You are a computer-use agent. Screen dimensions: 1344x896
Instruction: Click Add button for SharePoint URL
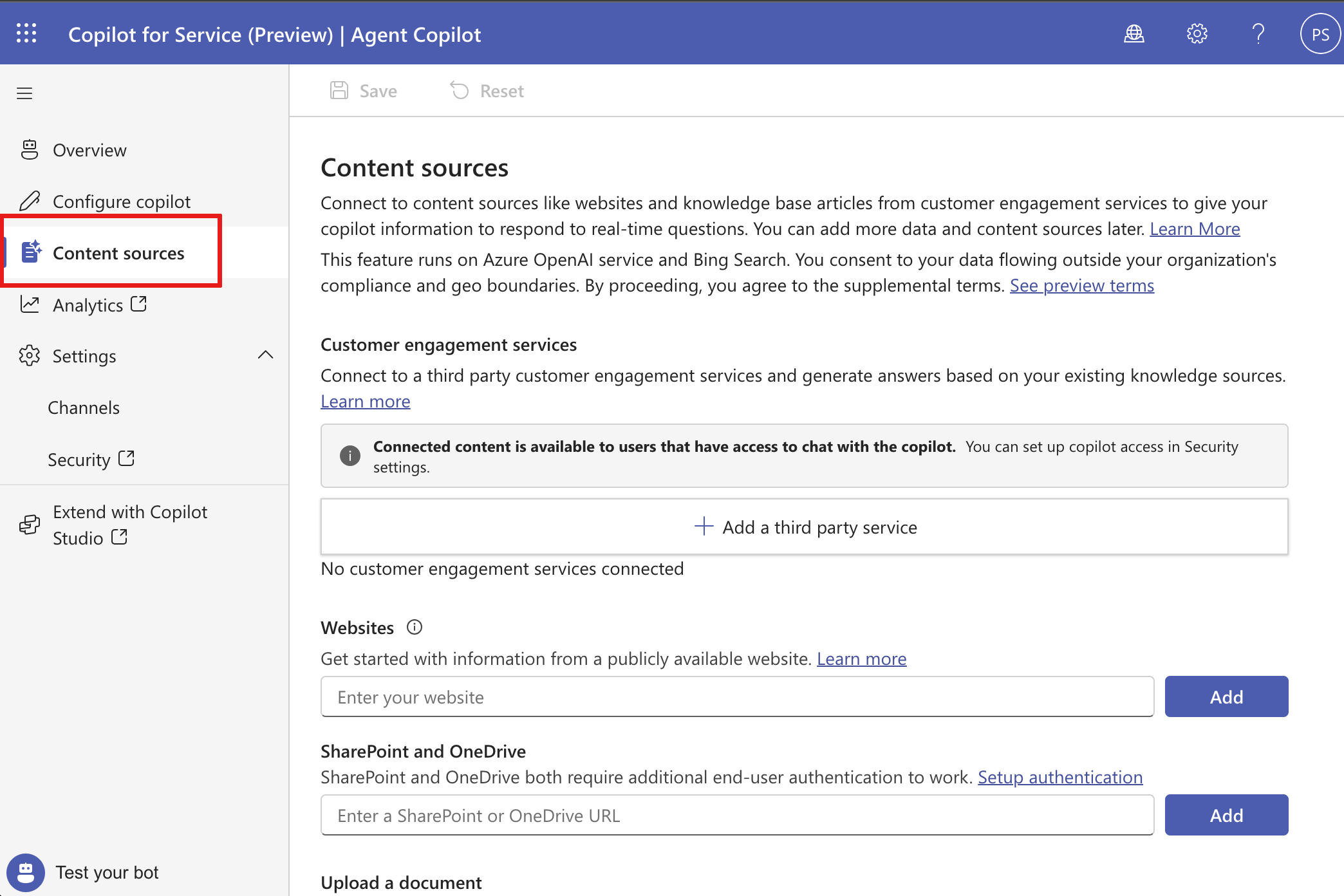coord(1226,815)
